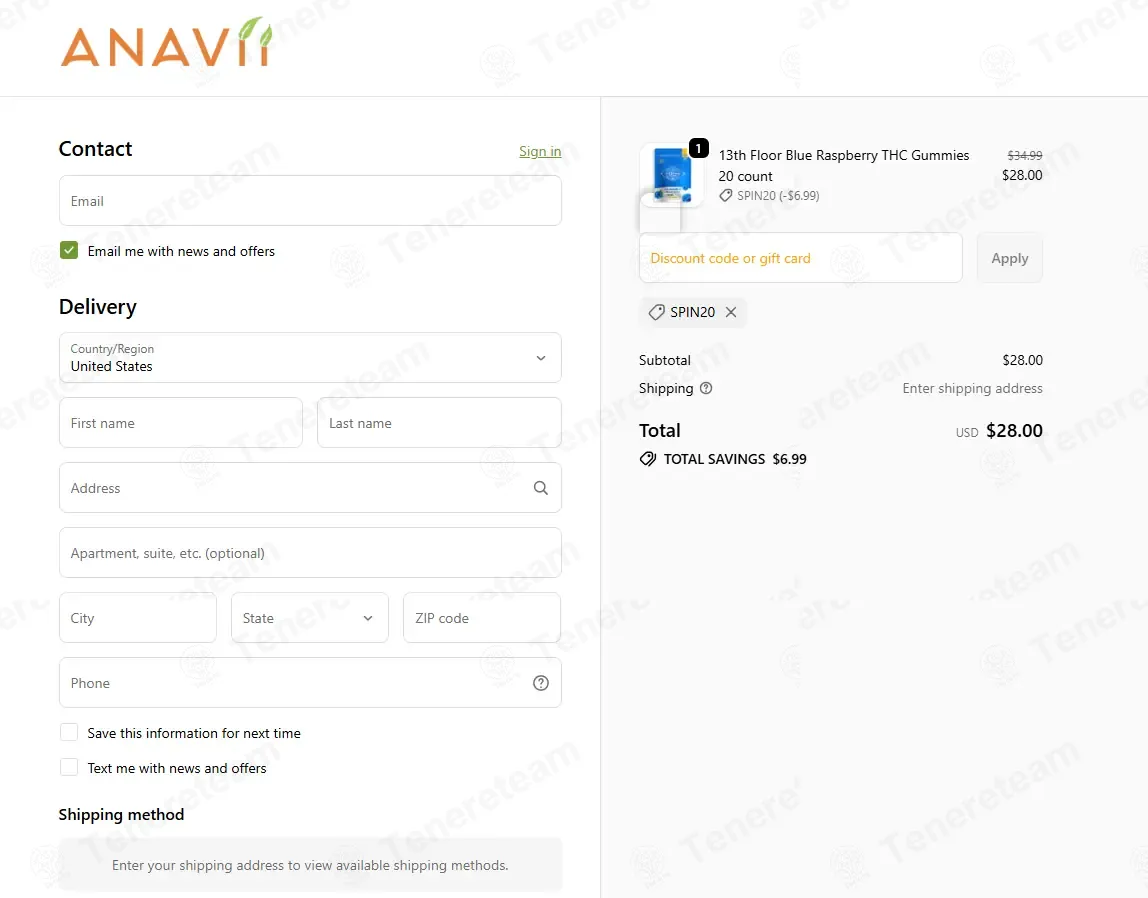Click the Apply discount button
The height and width of the screenshot is (898, 1148).
click(x=1010, y=258)
